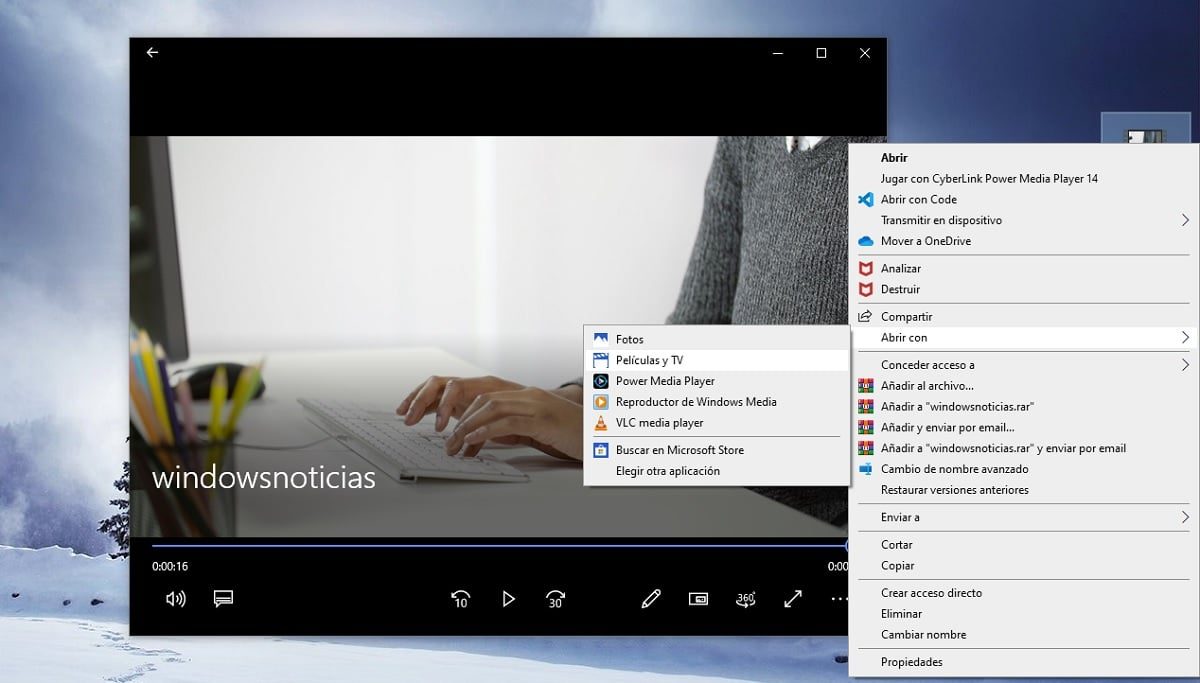This screenshot has height=683, width=1200.
Task: Click the WinRAR icon for Añadir al archivo...
Action: point(866,386)
